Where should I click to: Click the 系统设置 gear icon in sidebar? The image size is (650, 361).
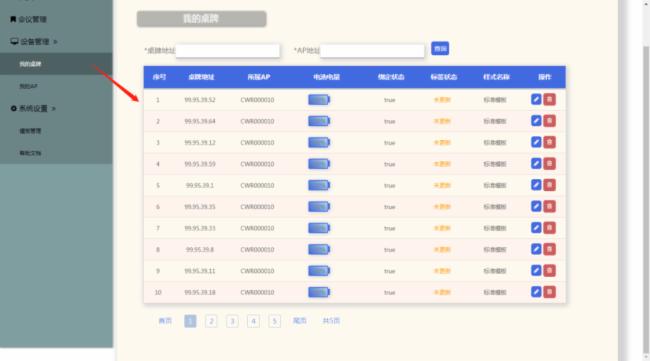tap(14, 109)
